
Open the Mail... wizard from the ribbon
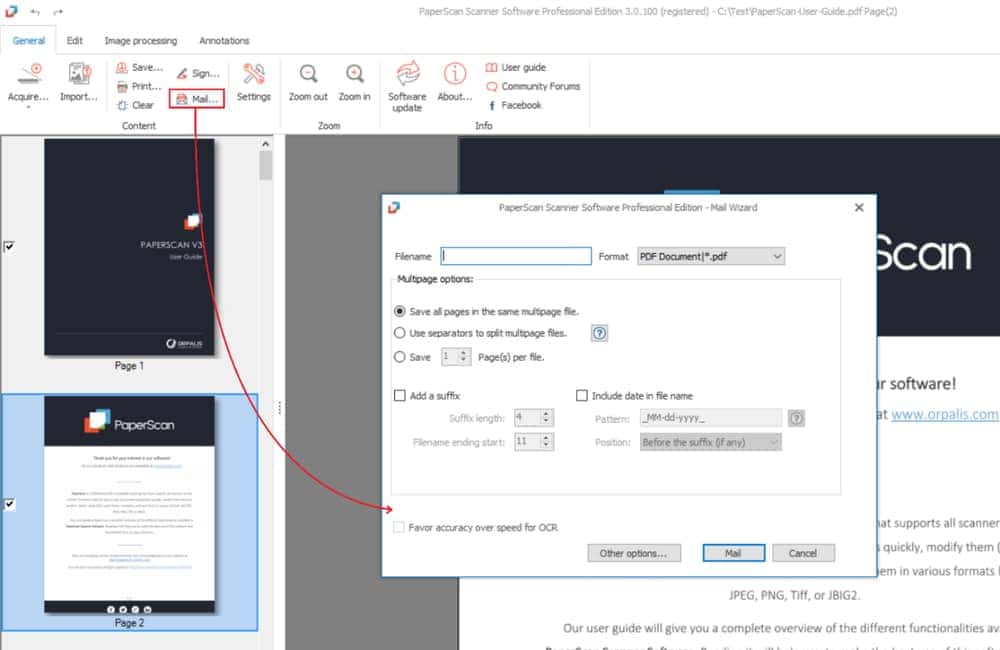[197, 99]
